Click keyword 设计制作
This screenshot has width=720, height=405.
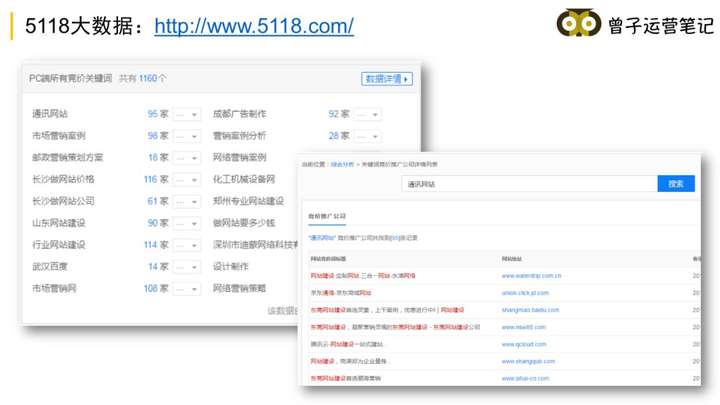pos(231,267)
